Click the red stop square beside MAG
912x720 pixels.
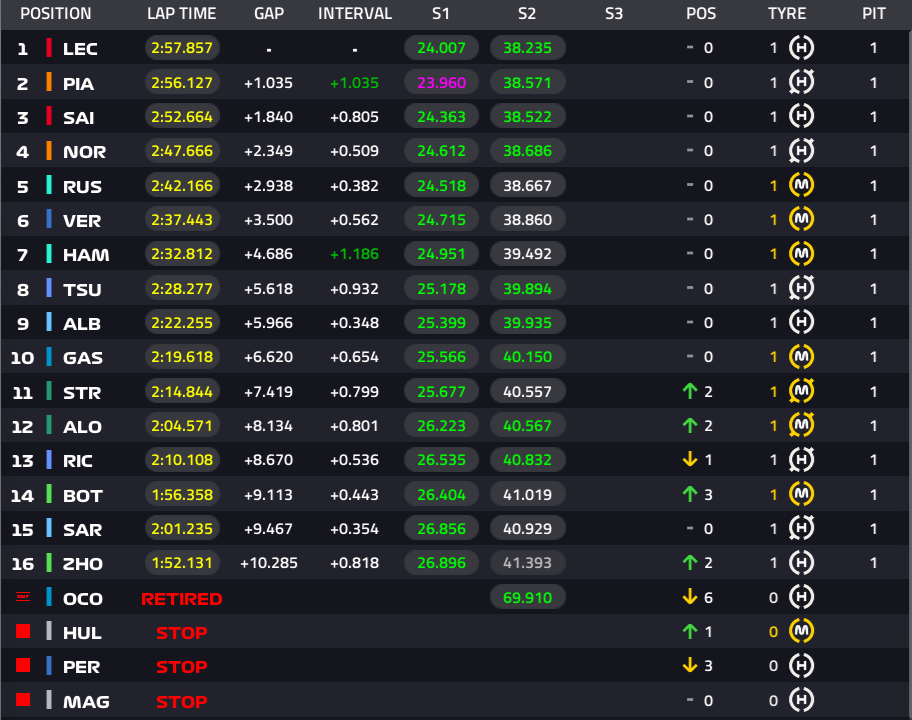(23, 700)
